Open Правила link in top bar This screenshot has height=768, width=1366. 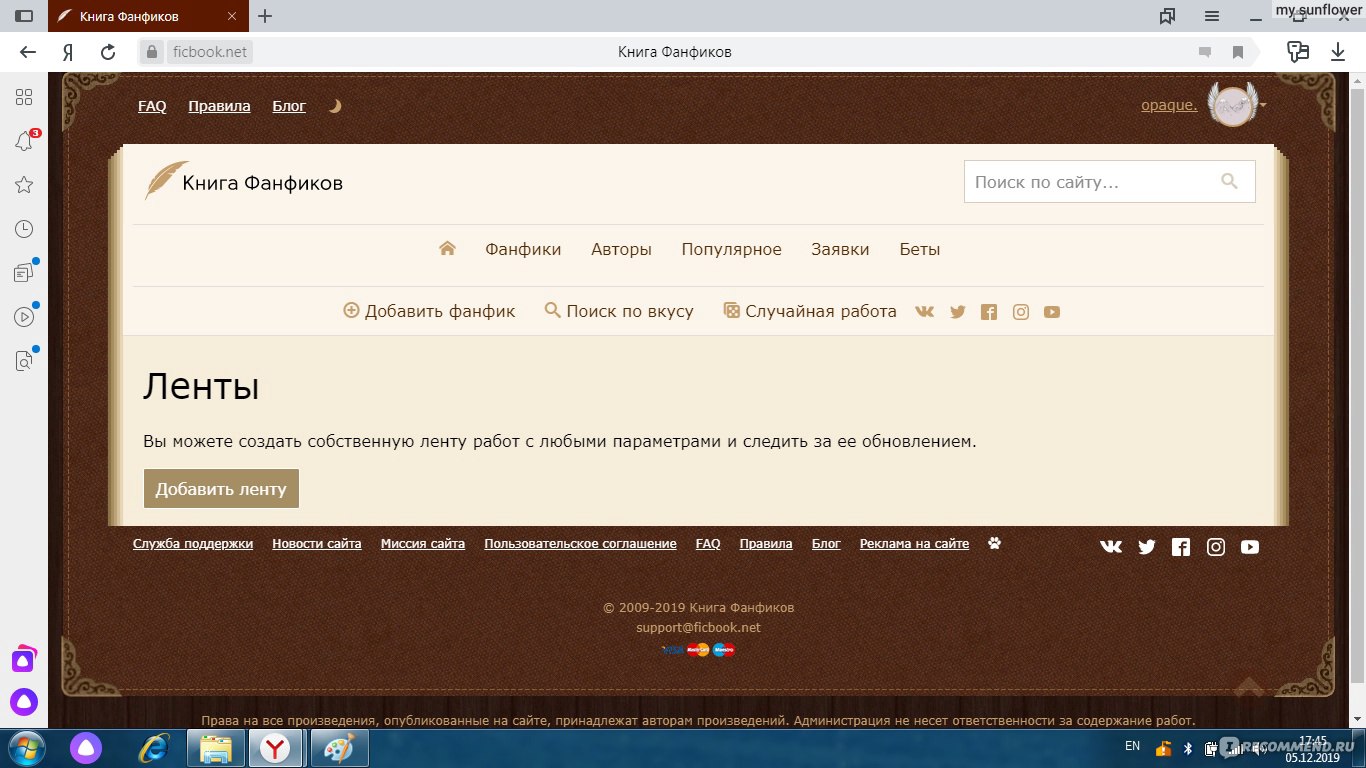pyautogui.click(x=219, y=106)
